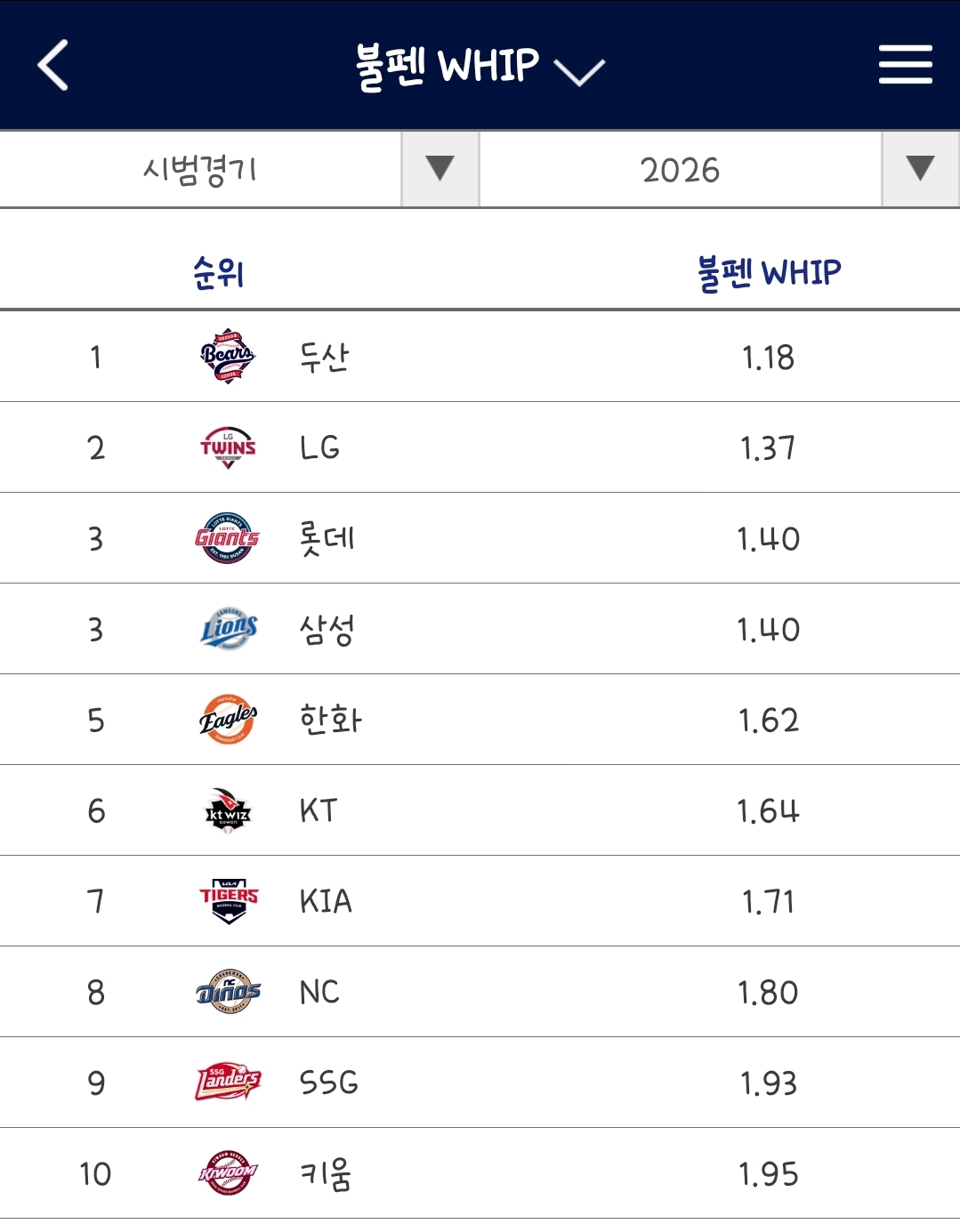The width and height of the screenshot is (960, 1232).
Task: Select the SSG Landers logo
Action: coord(228,1083)
